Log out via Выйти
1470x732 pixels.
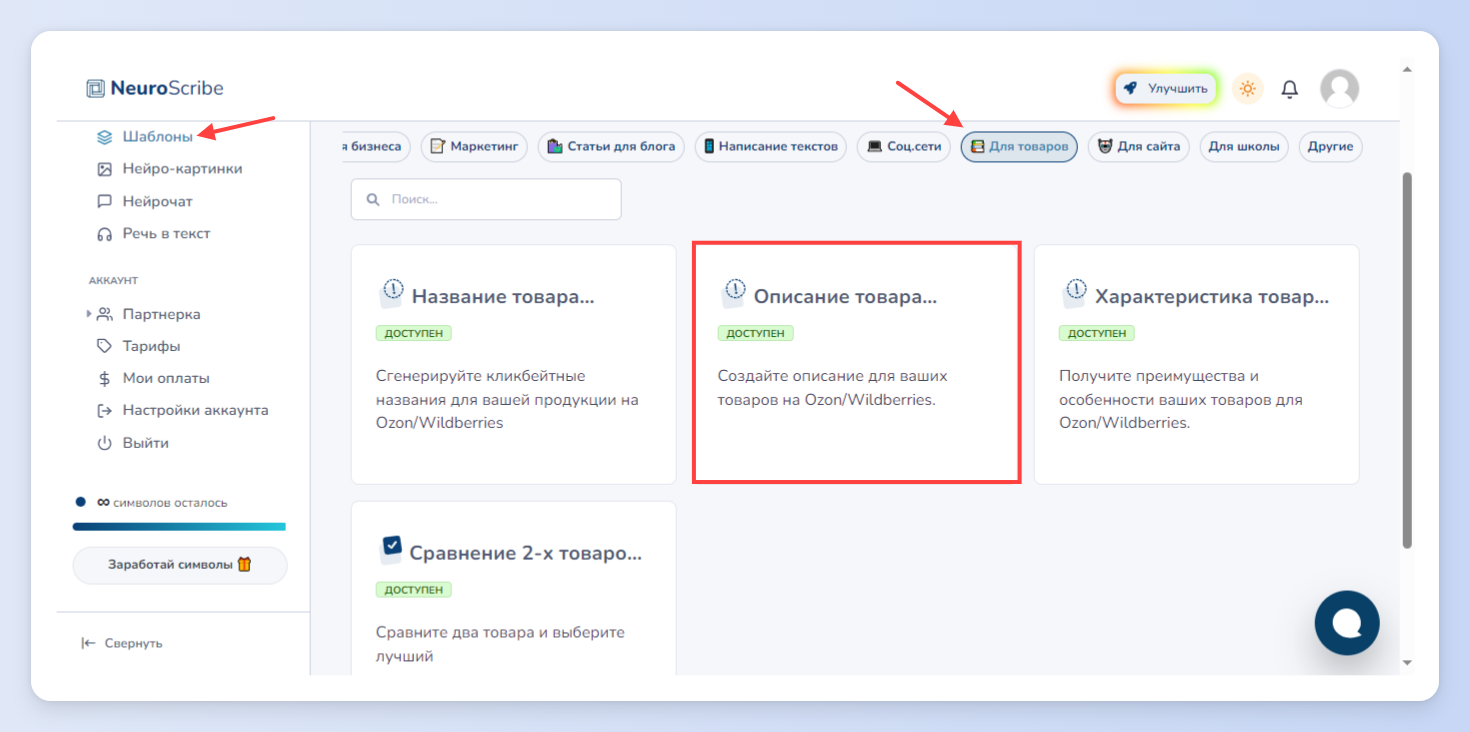[145, 443]
